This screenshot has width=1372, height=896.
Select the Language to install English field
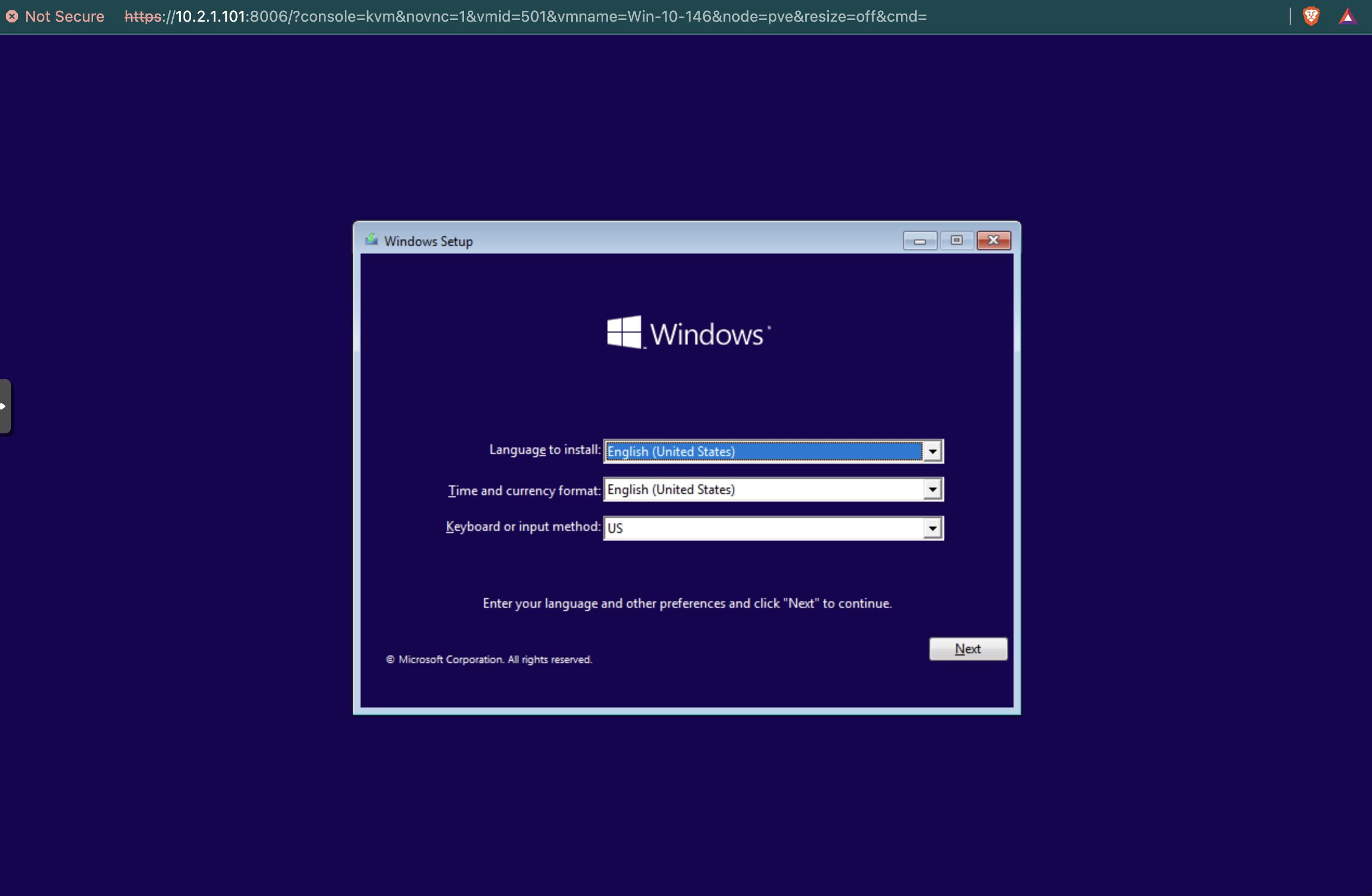pyautogui.click(x=773, y=451)
